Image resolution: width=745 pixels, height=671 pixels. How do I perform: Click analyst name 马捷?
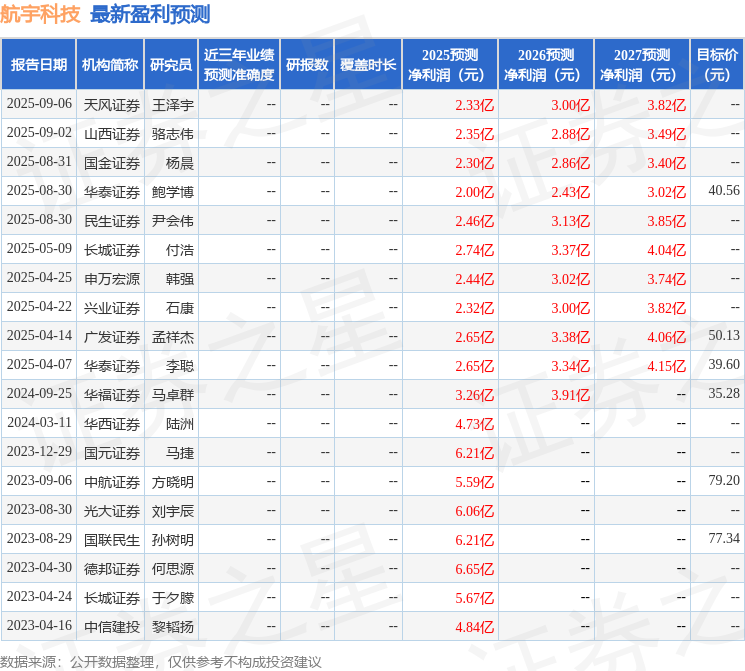tap(180, 453)
